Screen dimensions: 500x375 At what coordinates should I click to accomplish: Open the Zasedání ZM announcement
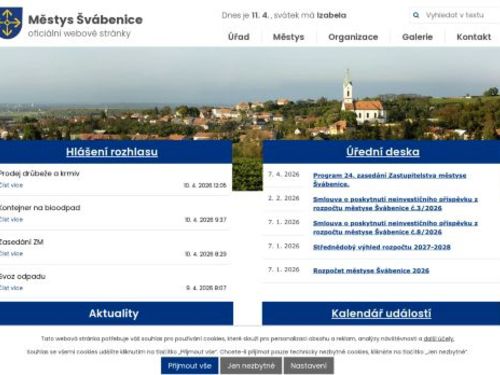(x=22, y=242)
